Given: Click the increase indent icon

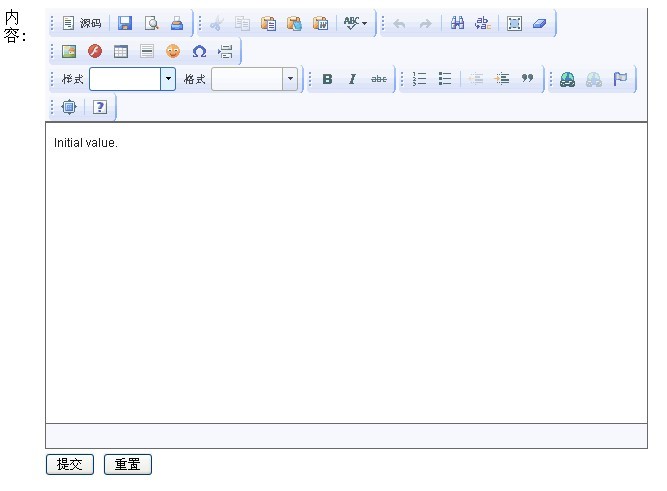Looking at the screenshot, I should pyautogui.click(x=502, y=79).
